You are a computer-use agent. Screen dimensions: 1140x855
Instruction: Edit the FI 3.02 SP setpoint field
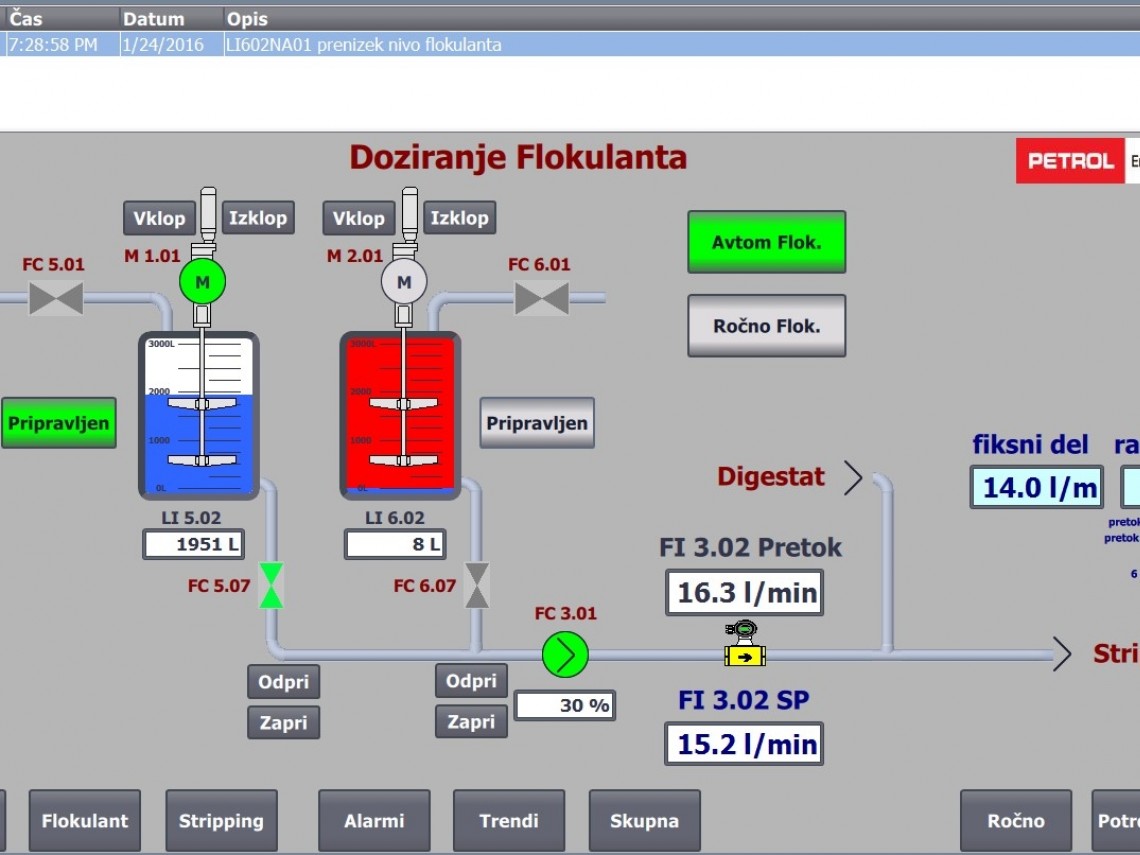coord(744,744)
